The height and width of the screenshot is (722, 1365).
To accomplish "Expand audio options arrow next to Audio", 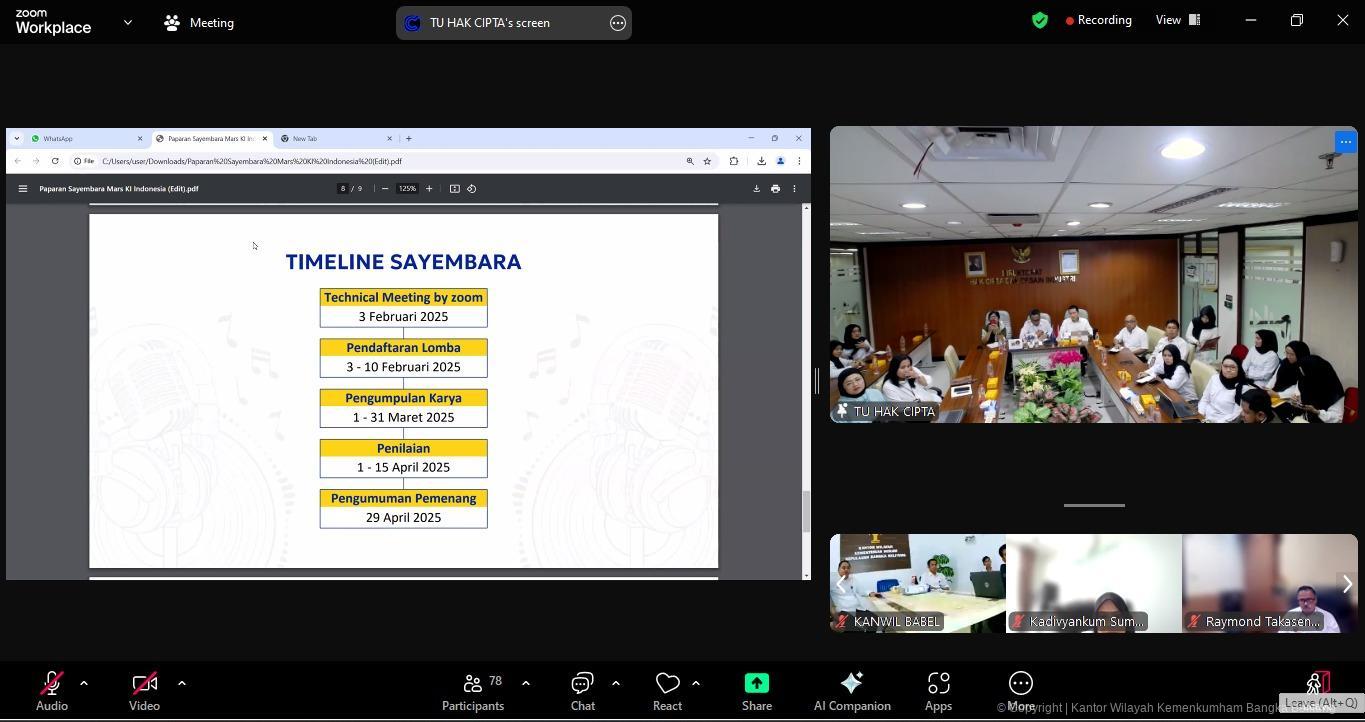I will (84, 683).
